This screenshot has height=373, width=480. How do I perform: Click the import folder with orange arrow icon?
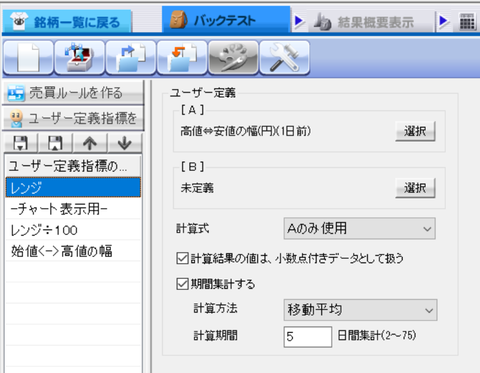(x=182, y=58)
